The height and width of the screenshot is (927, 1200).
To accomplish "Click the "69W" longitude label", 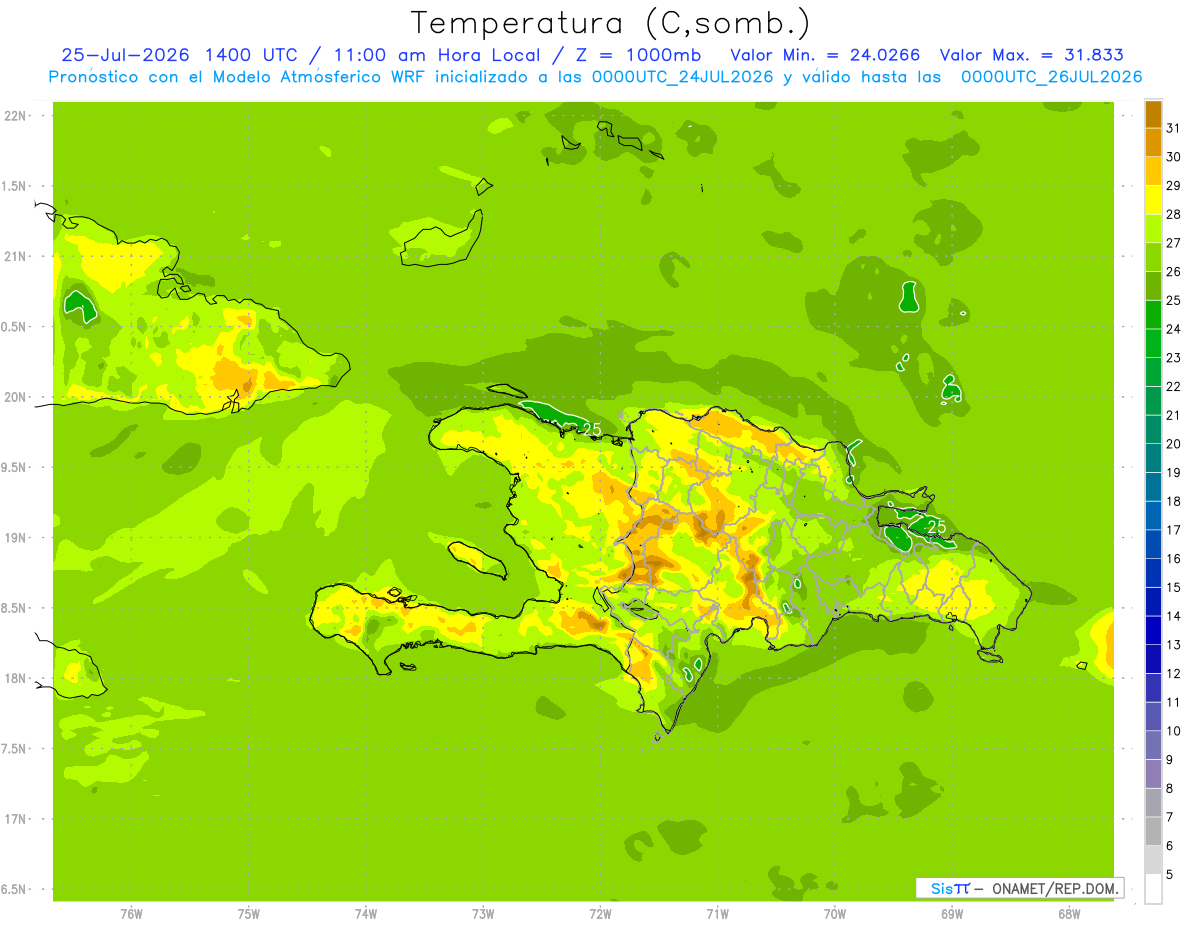I will pos(952,913).
